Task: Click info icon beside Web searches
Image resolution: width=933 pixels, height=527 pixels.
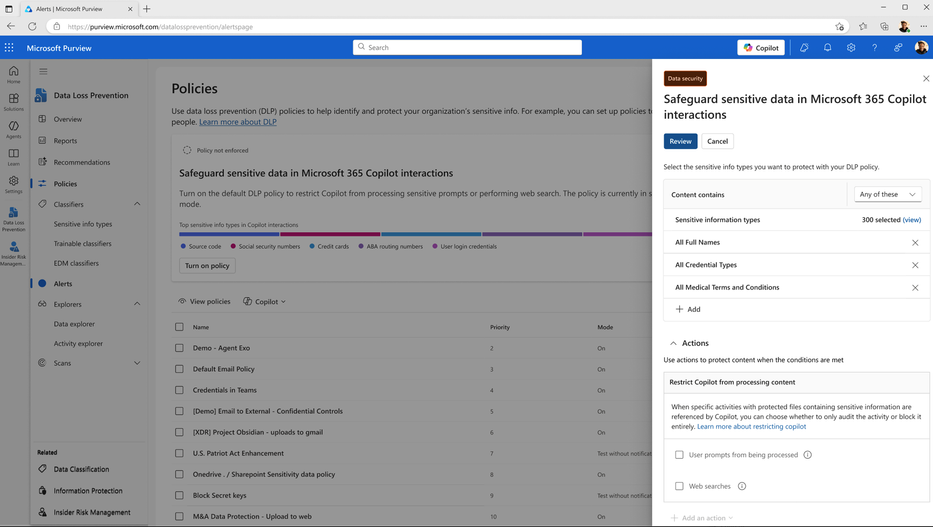Action: [742, 486]
